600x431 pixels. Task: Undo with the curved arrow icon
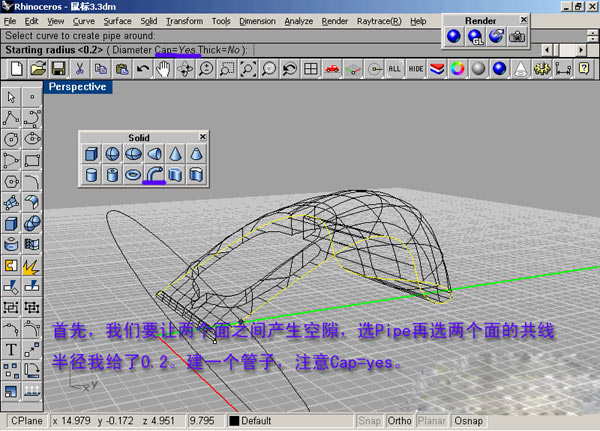pyautogui.click(x=143, y=69)
